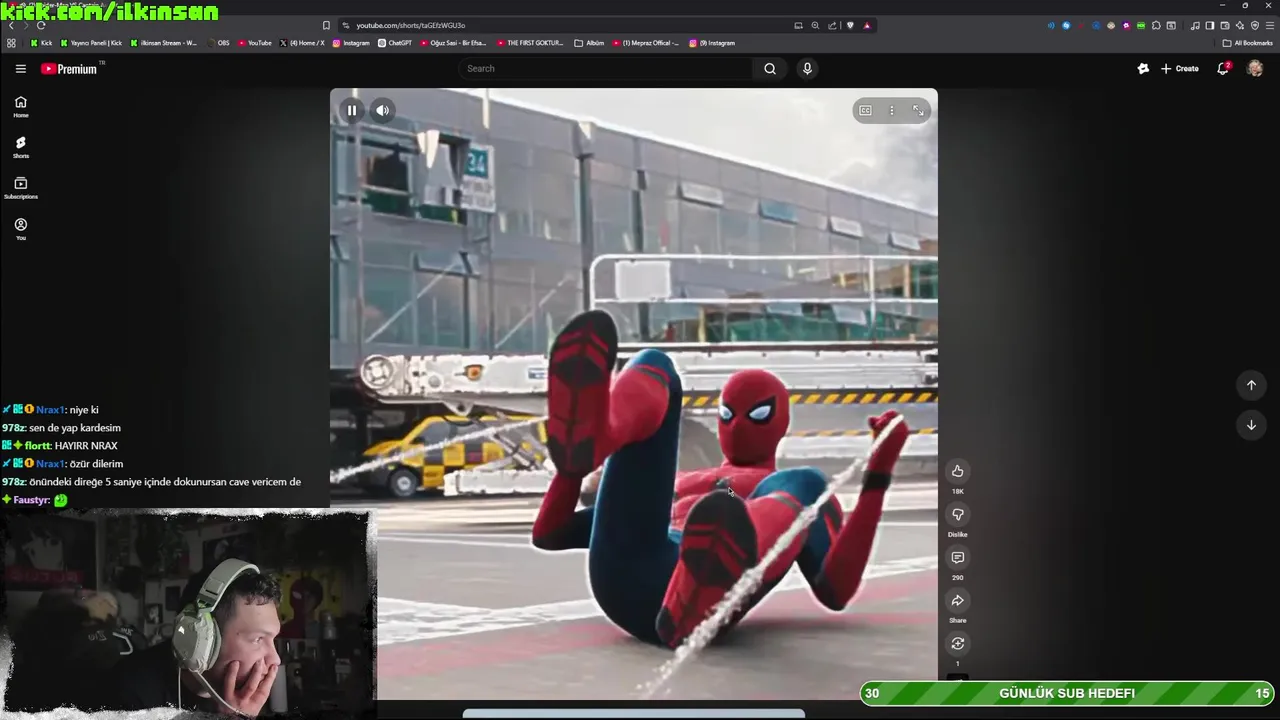This screenshot has width=1280, height=720.
Task: Share this page from the address bar
Action: tap(832, 25)
